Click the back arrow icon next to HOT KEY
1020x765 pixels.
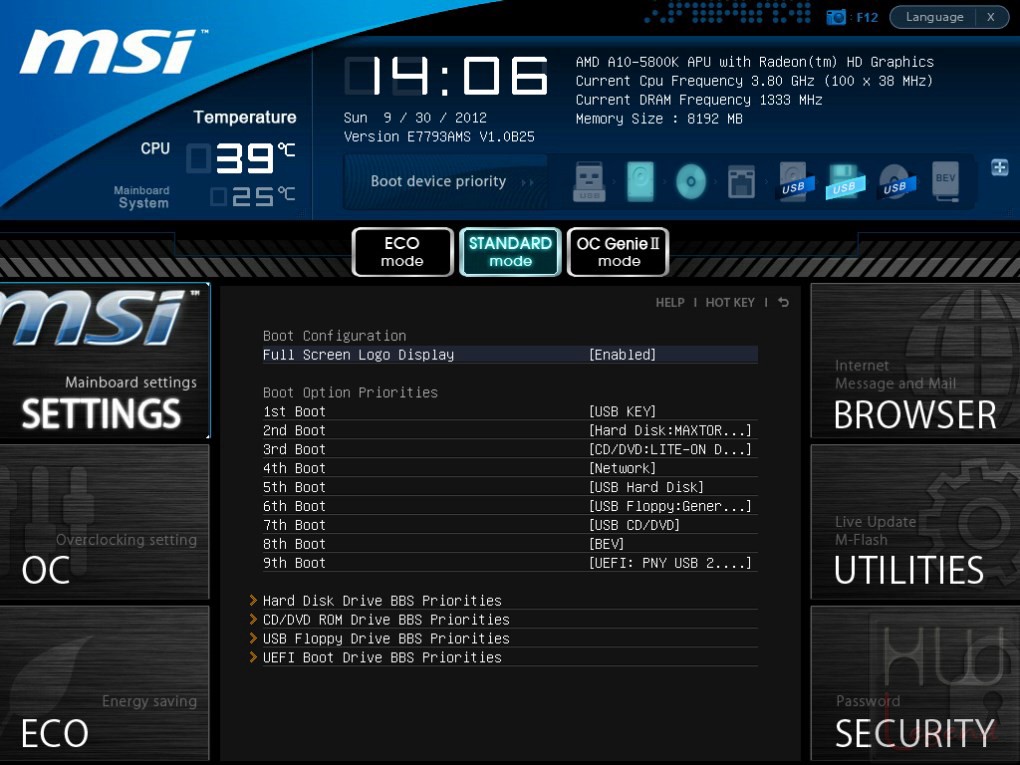click(x=783, y=302)
